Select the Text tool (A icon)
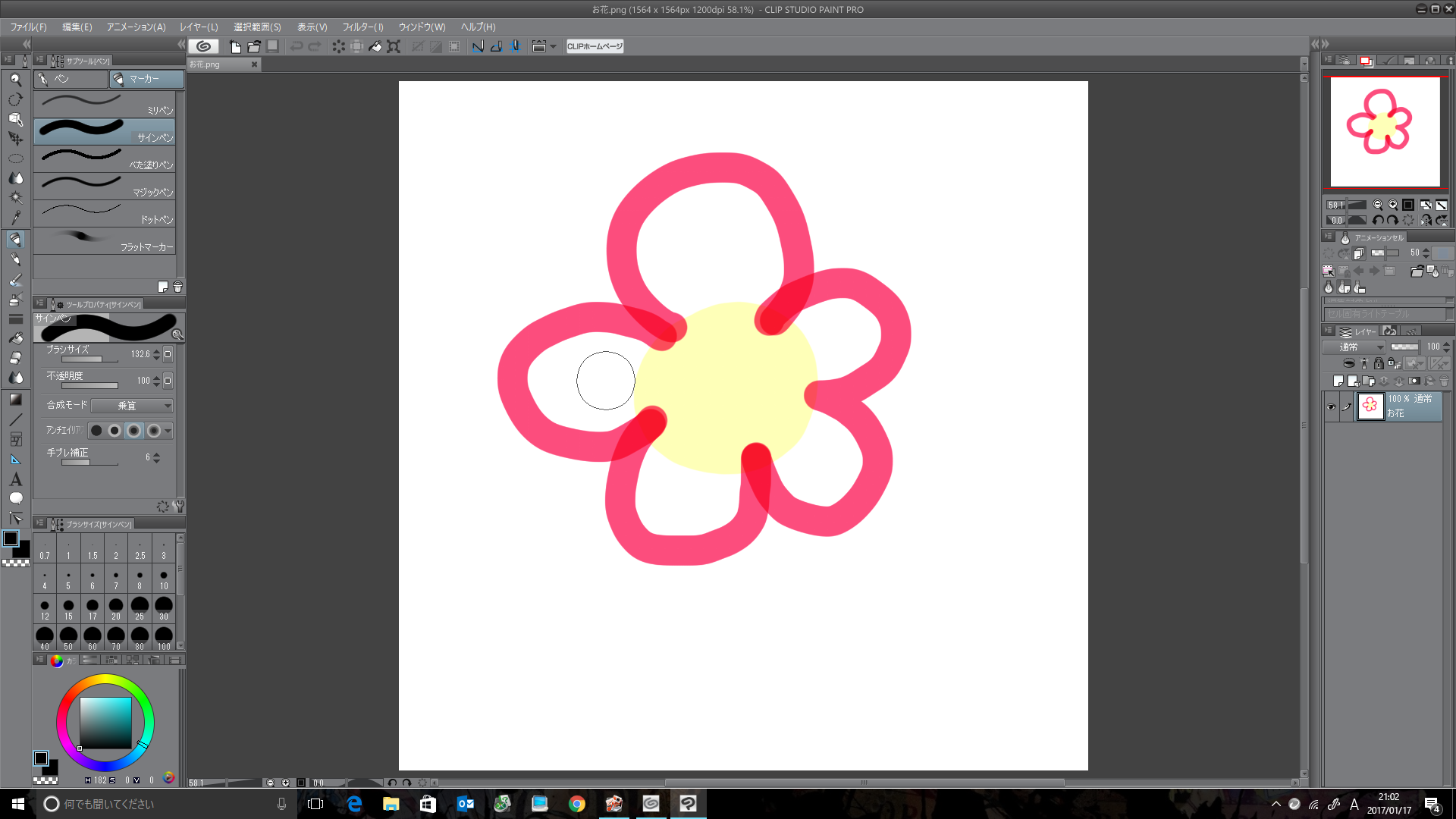Screen dimensions: 1456x819 [15, 479]
